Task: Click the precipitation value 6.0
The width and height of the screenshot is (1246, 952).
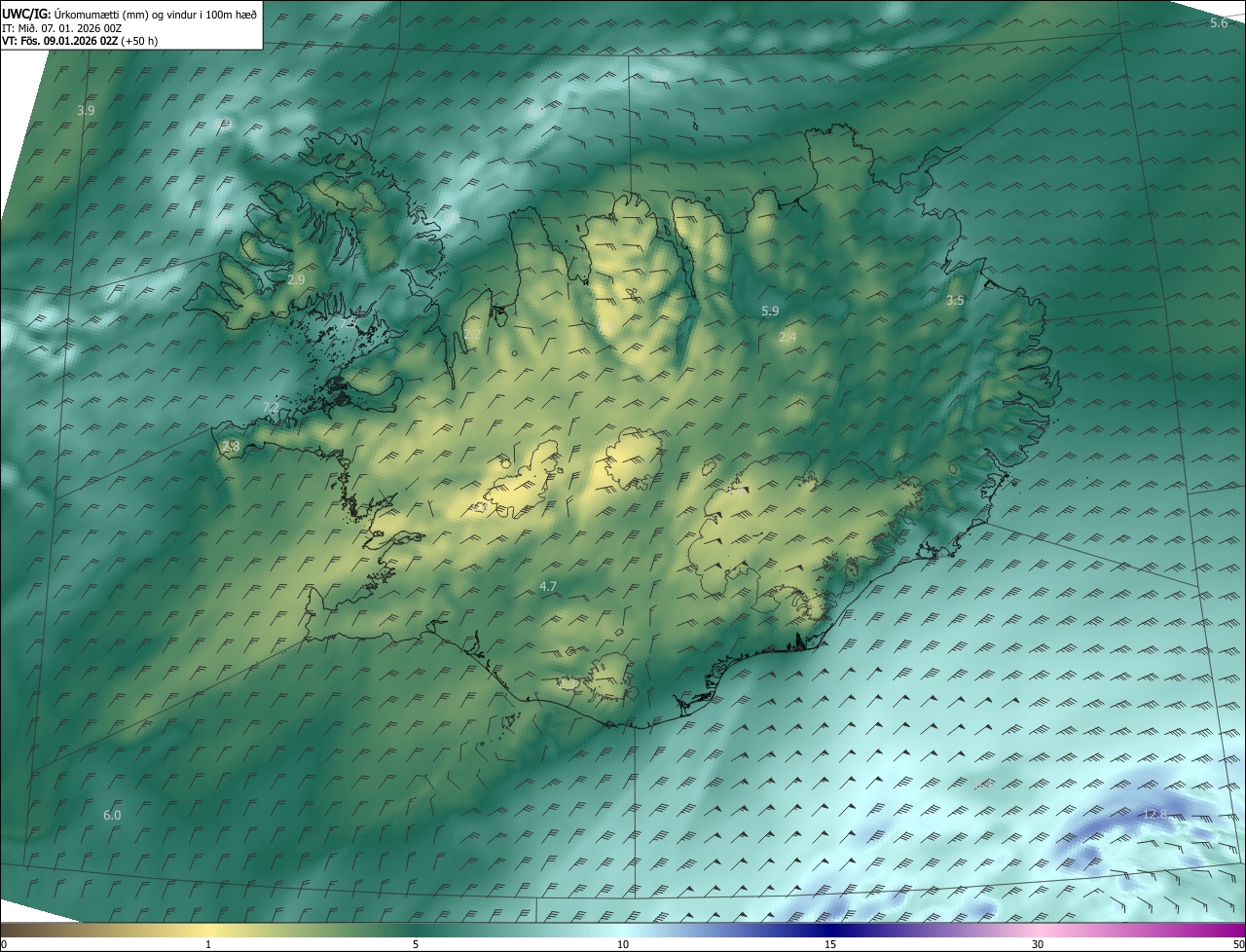Action: click(x=112, y=815)
